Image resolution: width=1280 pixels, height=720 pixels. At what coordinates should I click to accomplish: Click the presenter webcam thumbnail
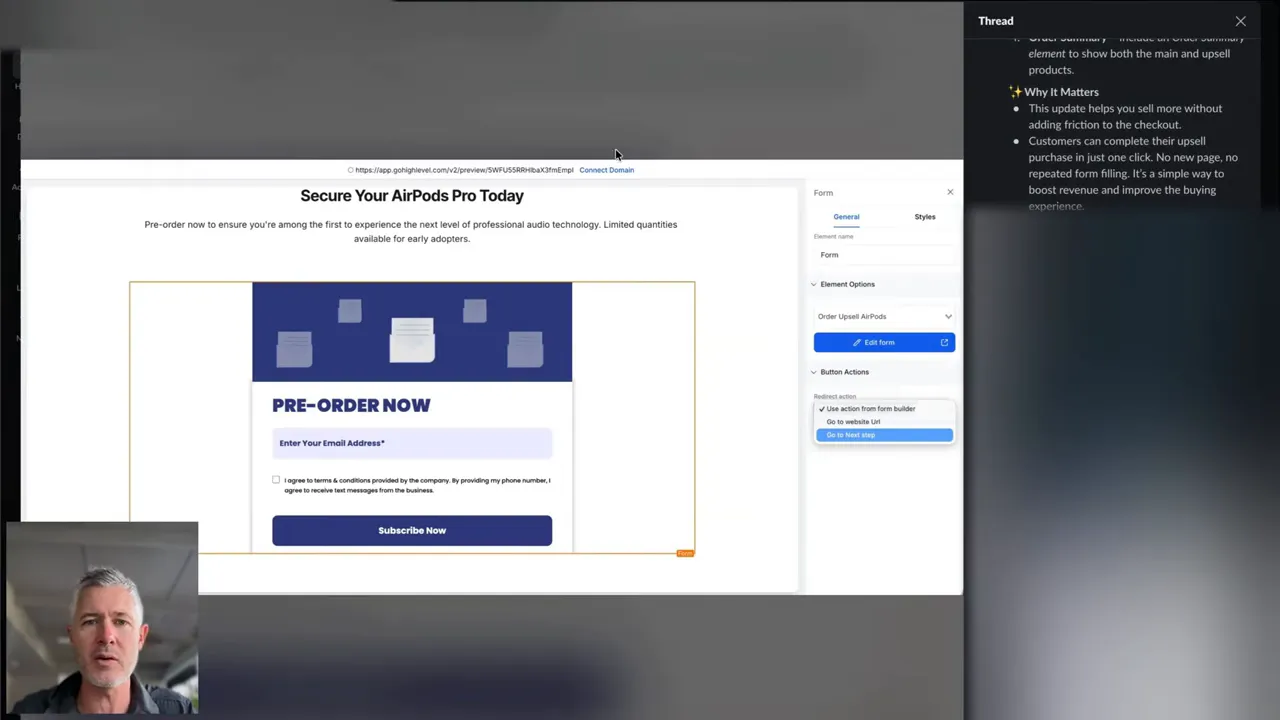[x=102, y=618]
